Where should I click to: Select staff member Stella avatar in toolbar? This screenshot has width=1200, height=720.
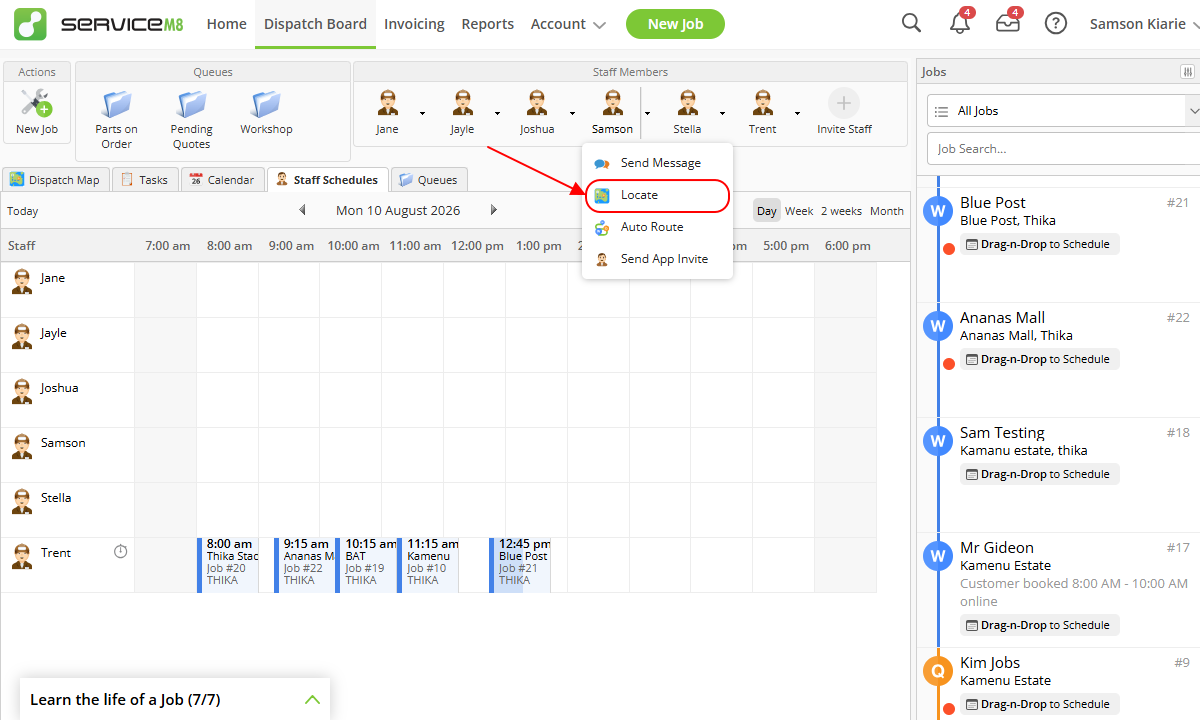coord(687,103)
